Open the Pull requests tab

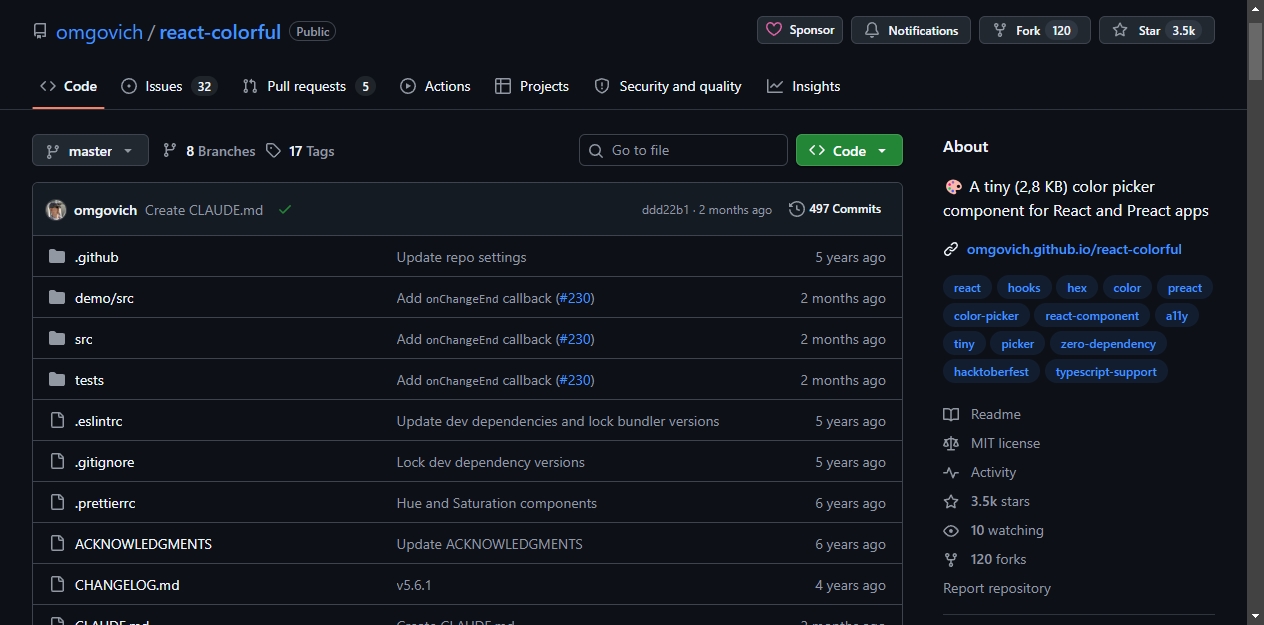pos(308,86)
